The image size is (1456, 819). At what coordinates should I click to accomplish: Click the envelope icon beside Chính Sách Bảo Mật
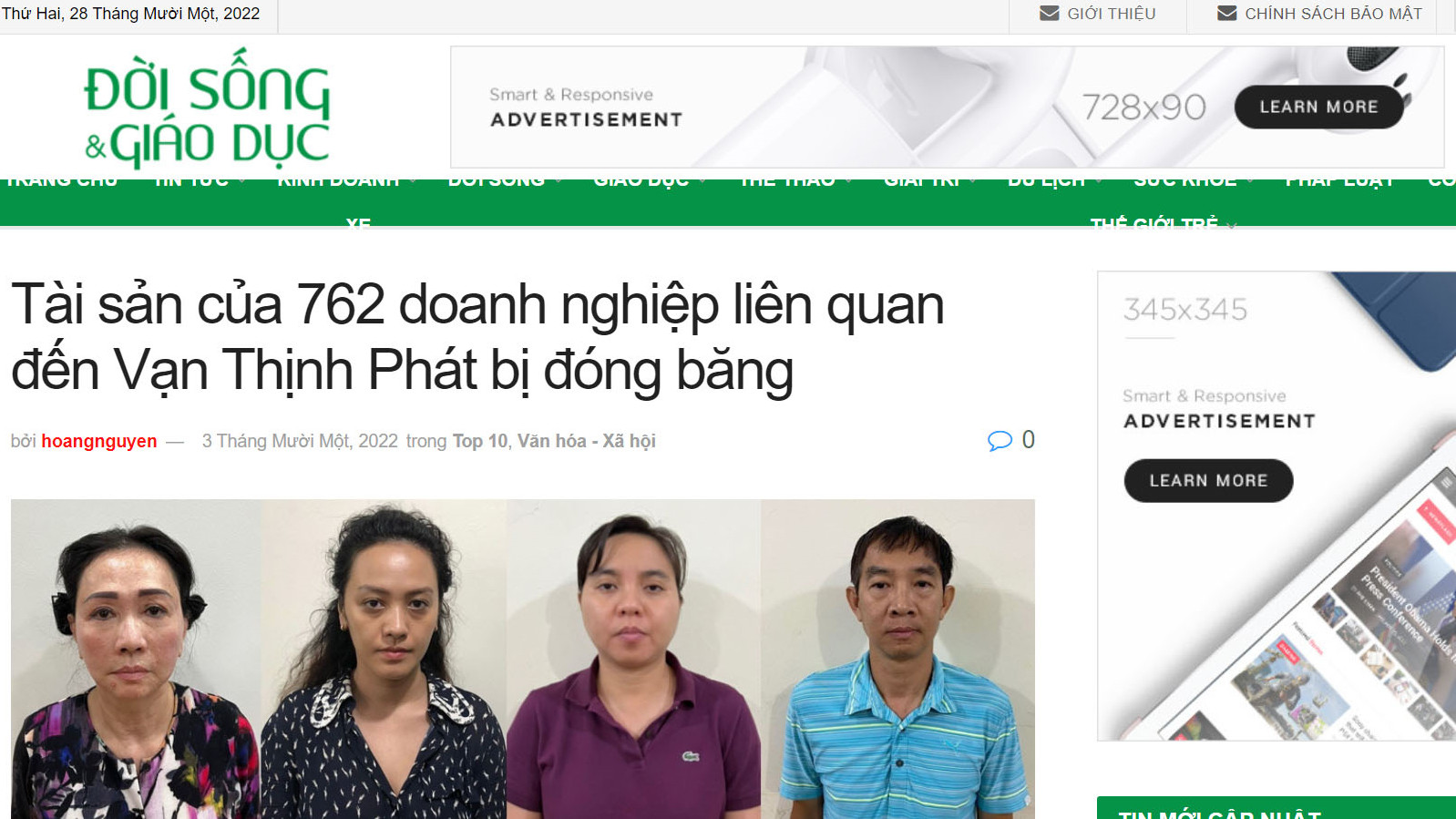click(1227, 14)
